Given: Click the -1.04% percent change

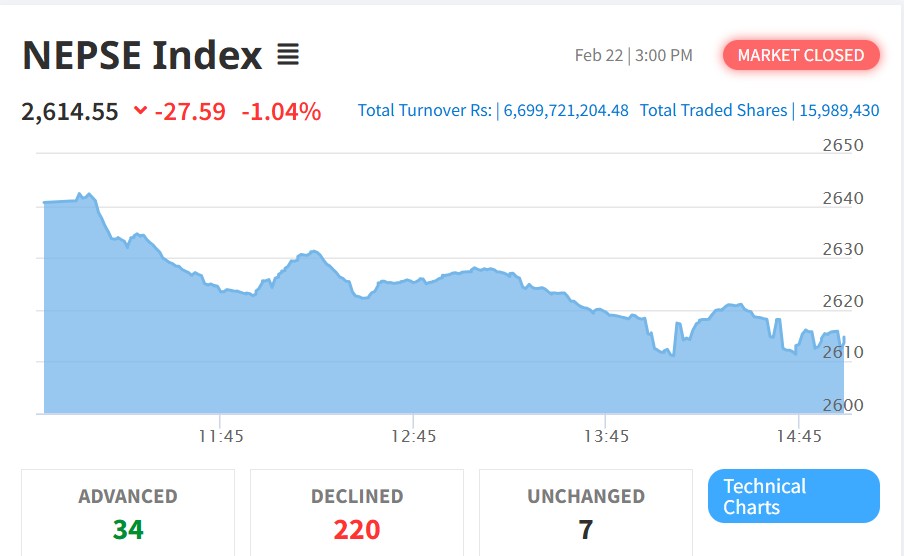Looking at the screenshot, I should click(281, 111).
